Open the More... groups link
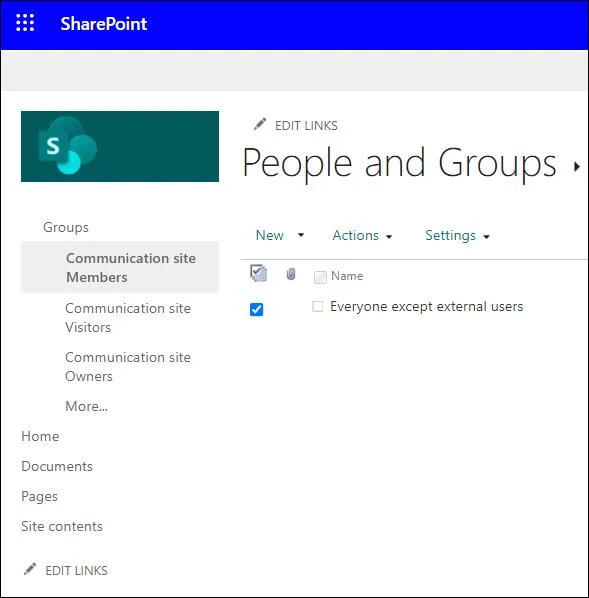Viewport: 589px width, 598px height. [87, 406]
